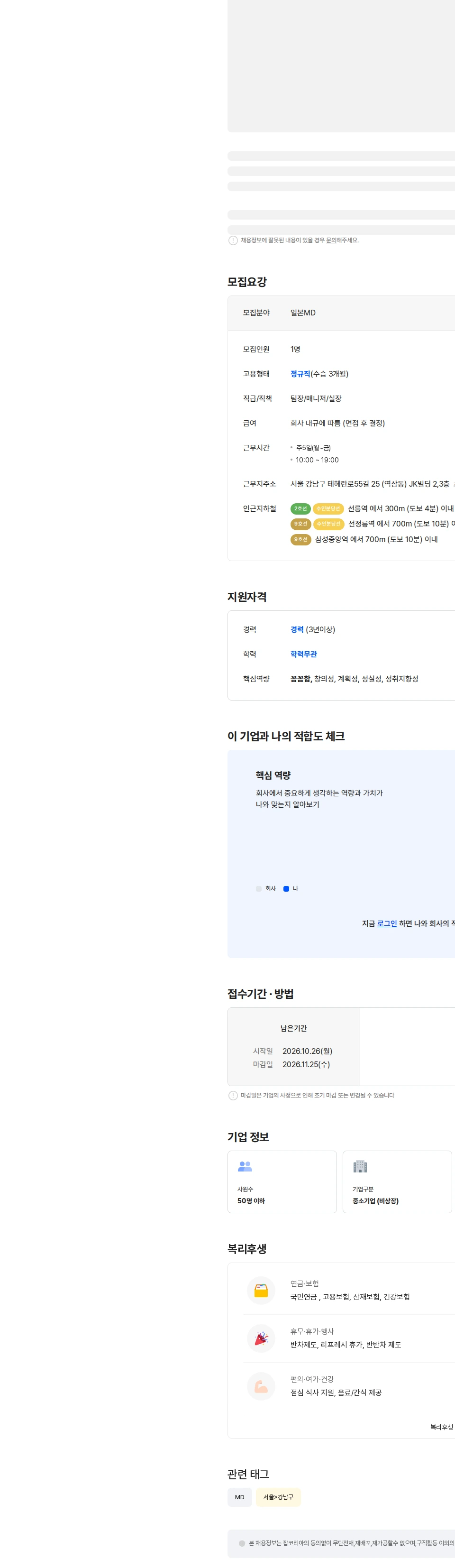Click 일본MD recruitment field text
The image size is (455, 1568).
click(x=303, y=313)
